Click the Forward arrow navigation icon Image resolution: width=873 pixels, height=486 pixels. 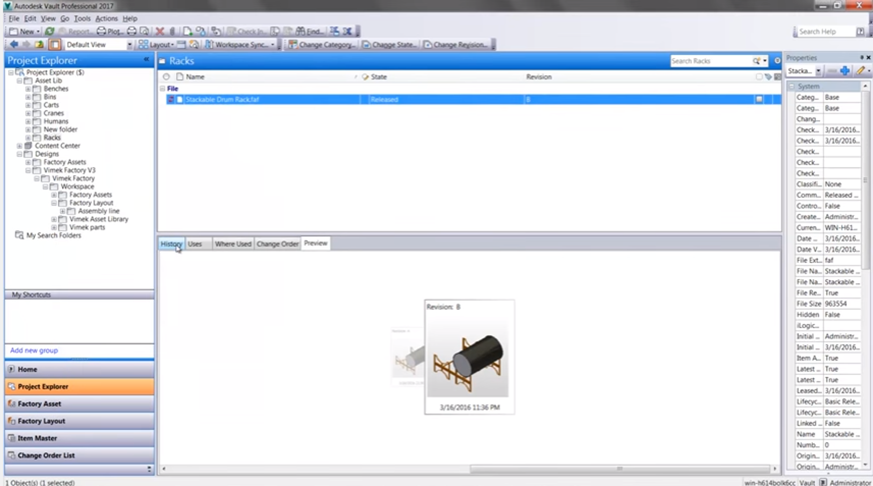[x=26, y=45]
